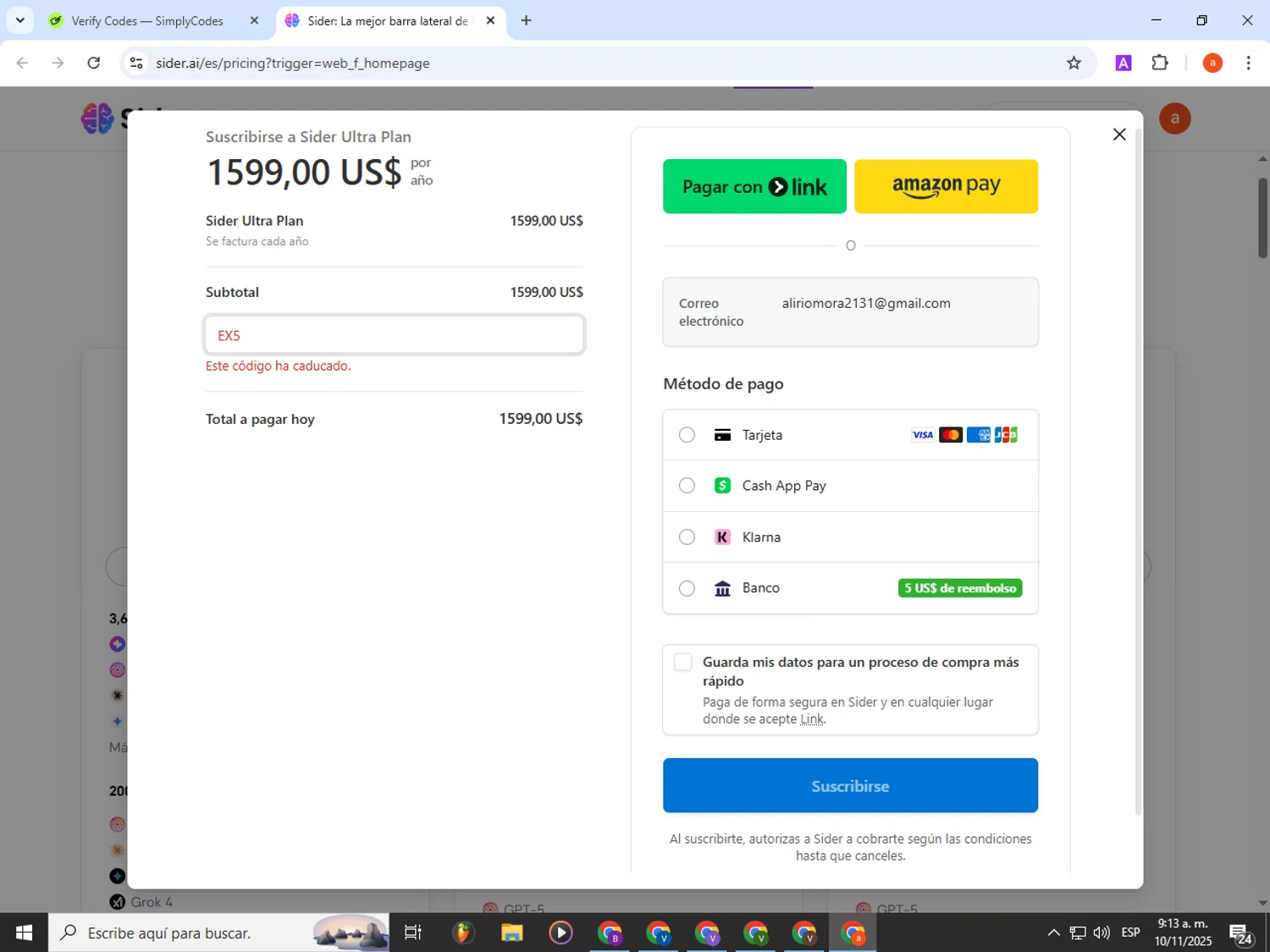Show hidden system tray icons
This screenshot has height=952, width=1270.
click(x=1053, y=933)
